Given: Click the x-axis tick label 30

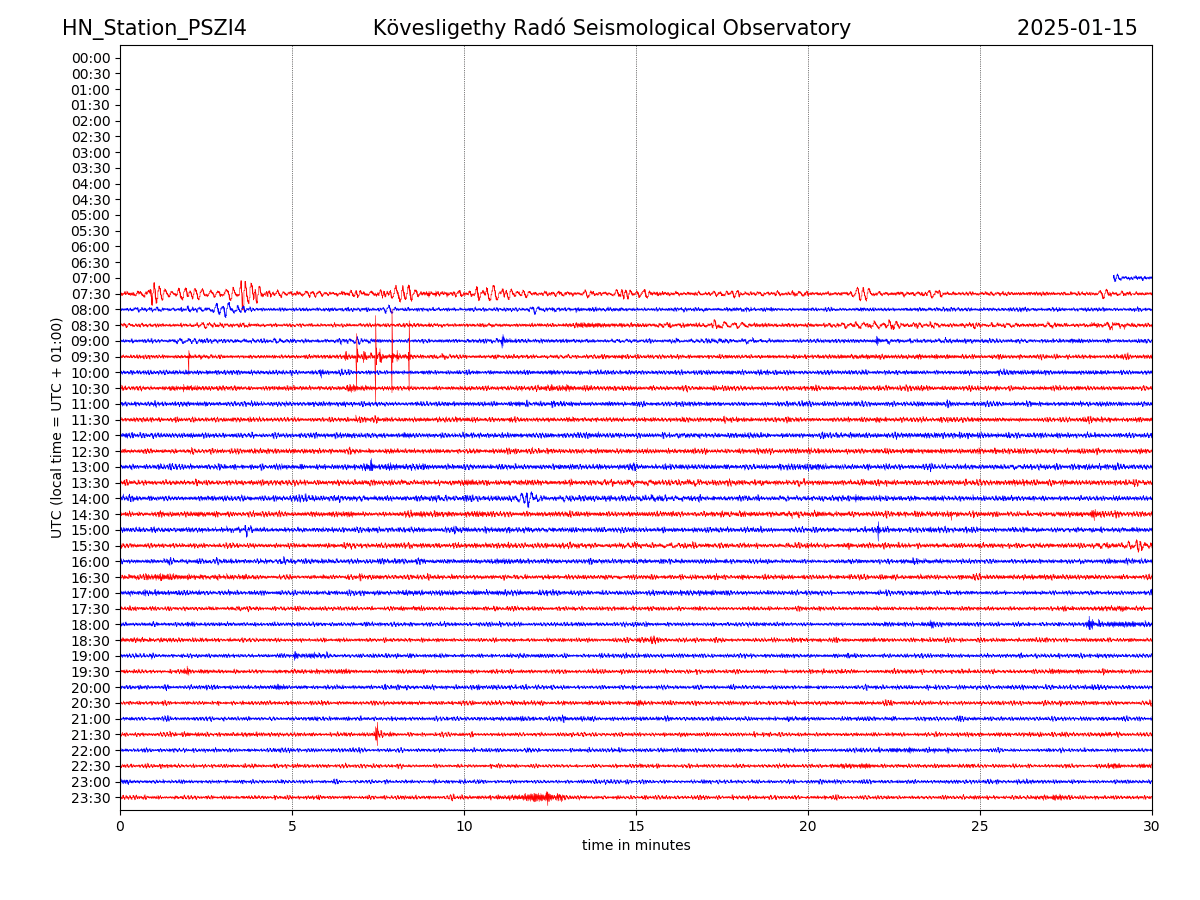Looking at the screenshot, I should click(x=1151, y=827).
